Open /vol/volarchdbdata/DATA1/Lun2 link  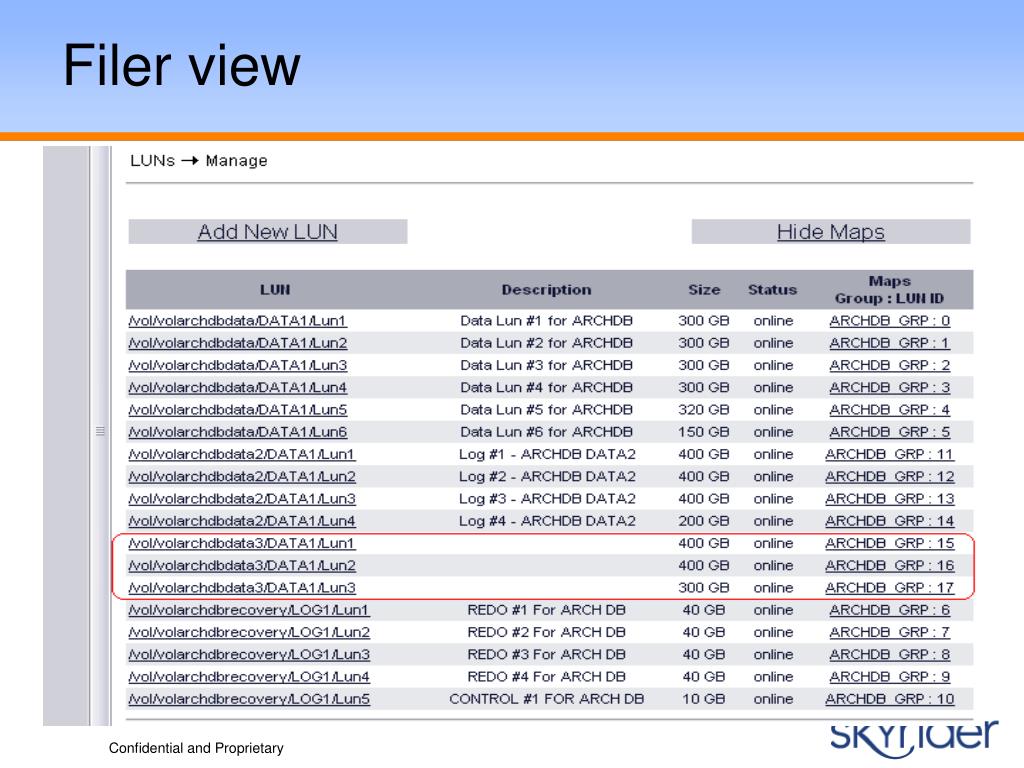click(x=238, y=343)
